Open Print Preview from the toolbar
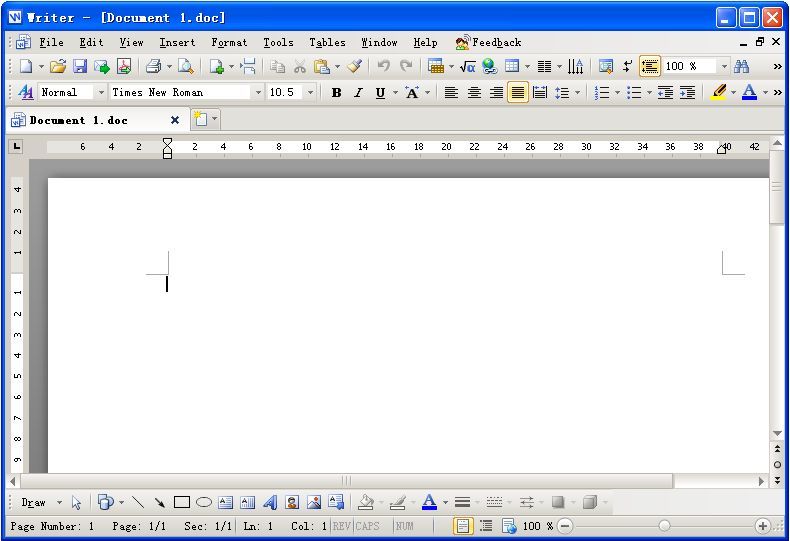This screenshot has width=790, height=541. pos(185,66)
